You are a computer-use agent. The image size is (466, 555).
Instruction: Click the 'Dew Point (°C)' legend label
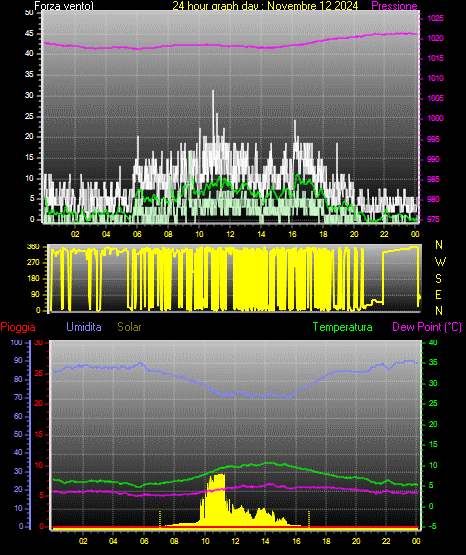[427, 327]
